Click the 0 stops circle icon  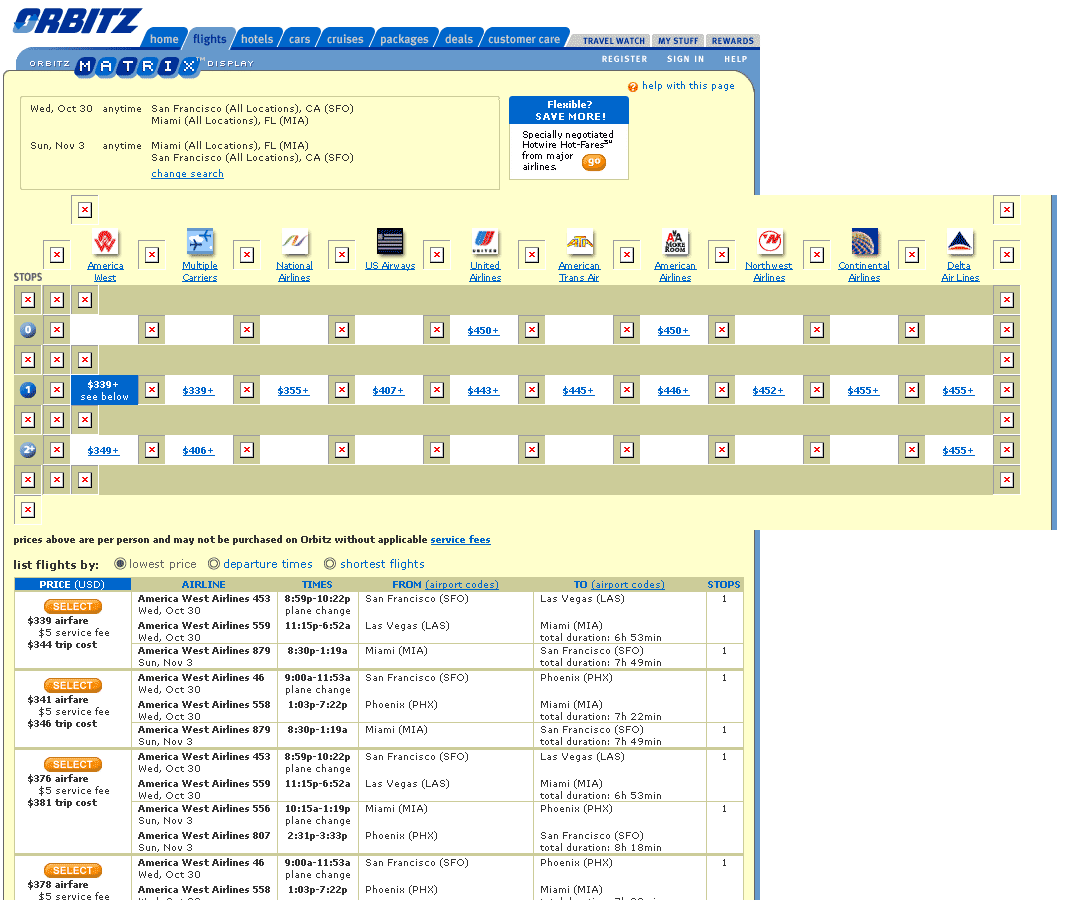pyautogui.click(x=28, y=330)
